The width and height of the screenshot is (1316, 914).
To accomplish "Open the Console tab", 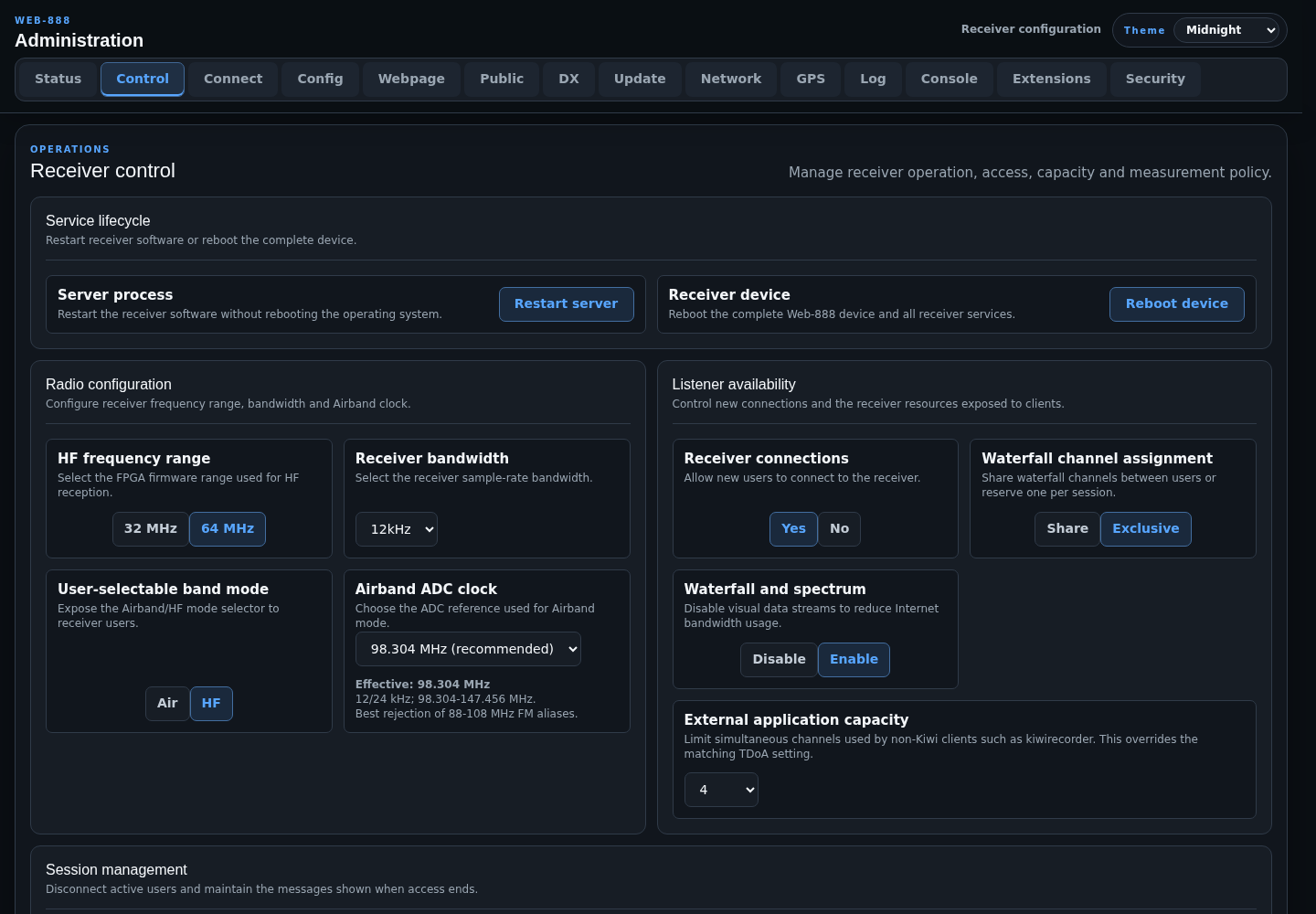I will click(949, 80).
